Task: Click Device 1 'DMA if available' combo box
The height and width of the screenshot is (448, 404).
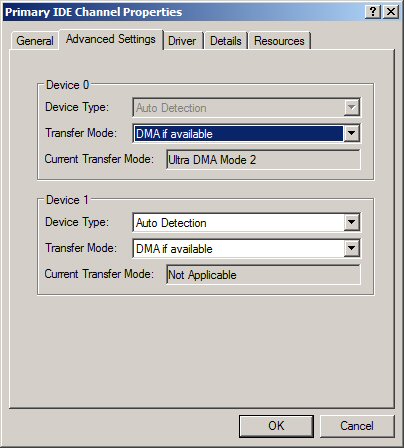Action: click(x=246, y=248)
